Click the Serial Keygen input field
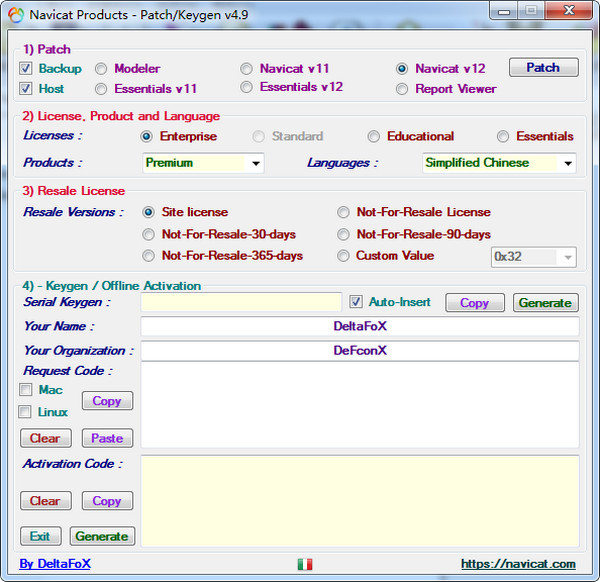 [241, 302]
